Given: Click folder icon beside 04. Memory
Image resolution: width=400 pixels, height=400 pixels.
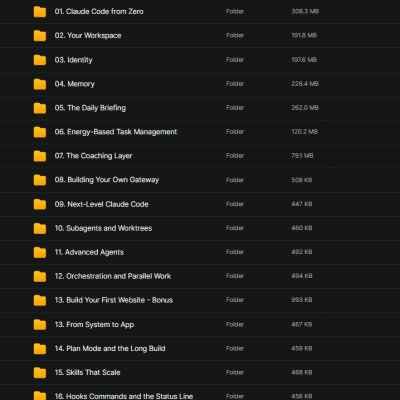Looking at the screenshot, I should 40,84.
